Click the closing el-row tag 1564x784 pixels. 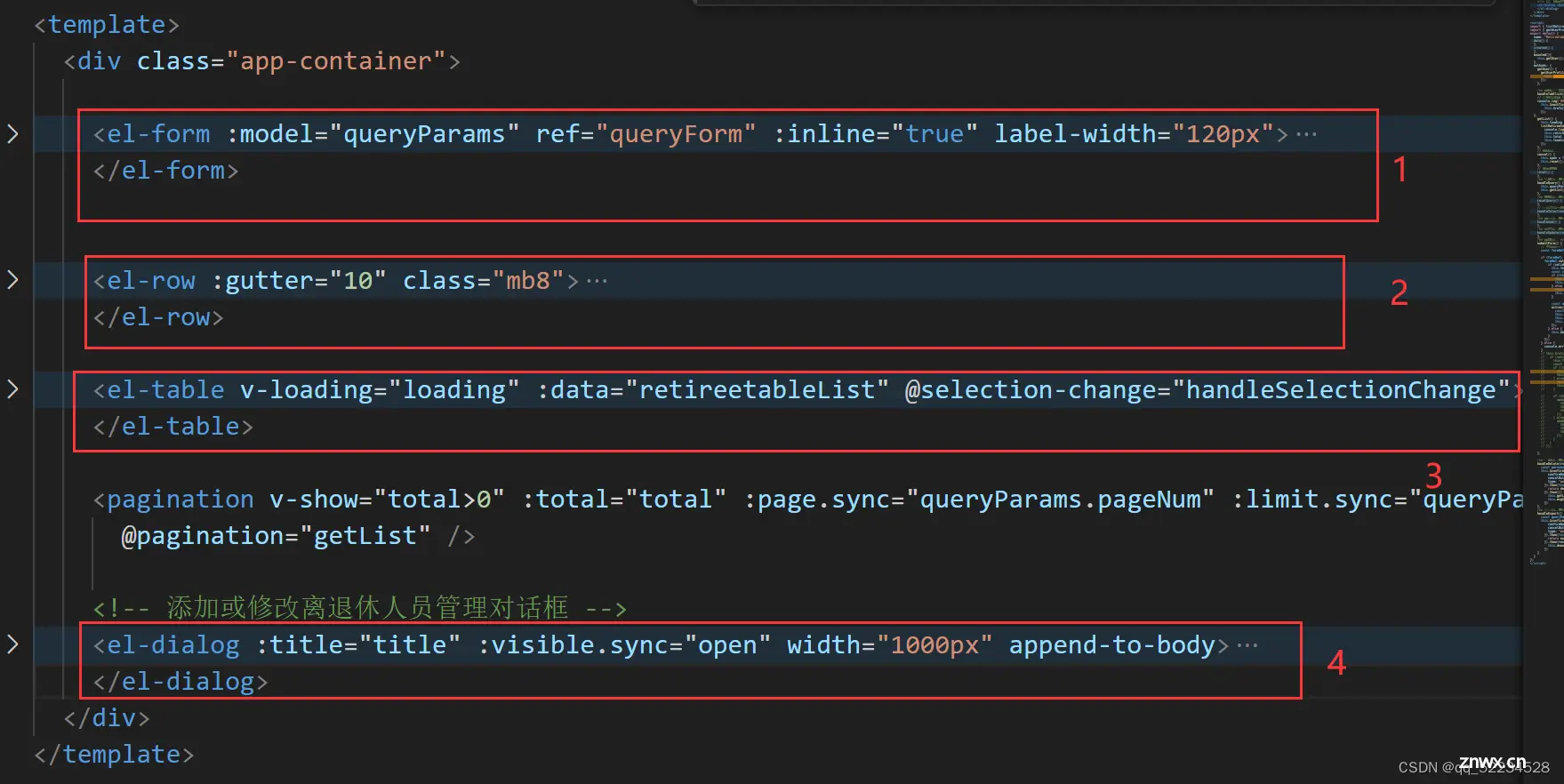coord(158,317)
